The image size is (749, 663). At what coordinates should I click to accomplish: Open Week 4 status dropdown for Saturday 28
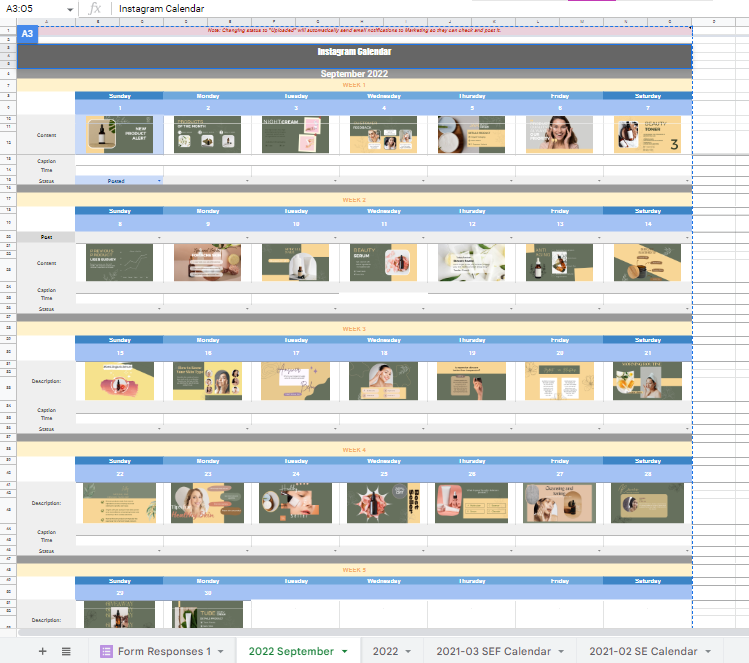pos(687,551)
